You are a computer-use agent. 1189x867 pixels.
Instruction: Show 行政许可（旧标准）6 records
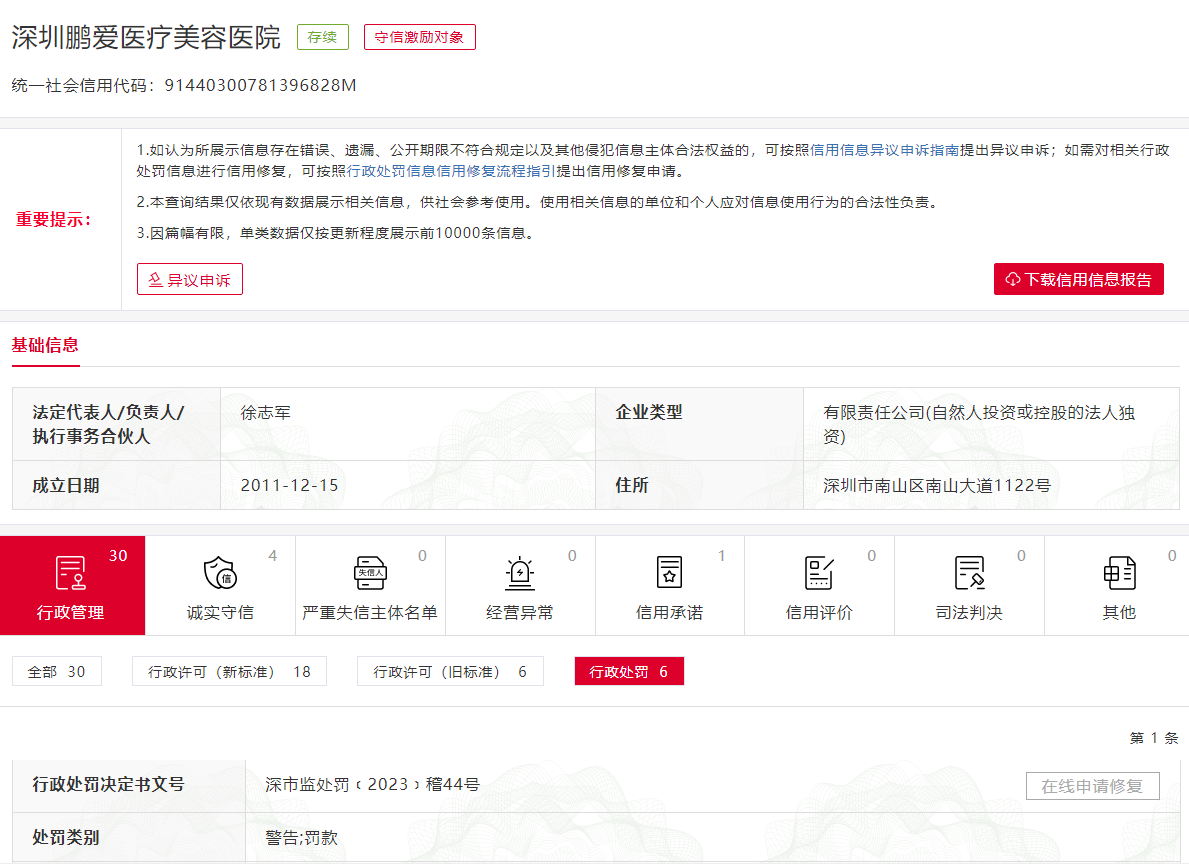450,672
